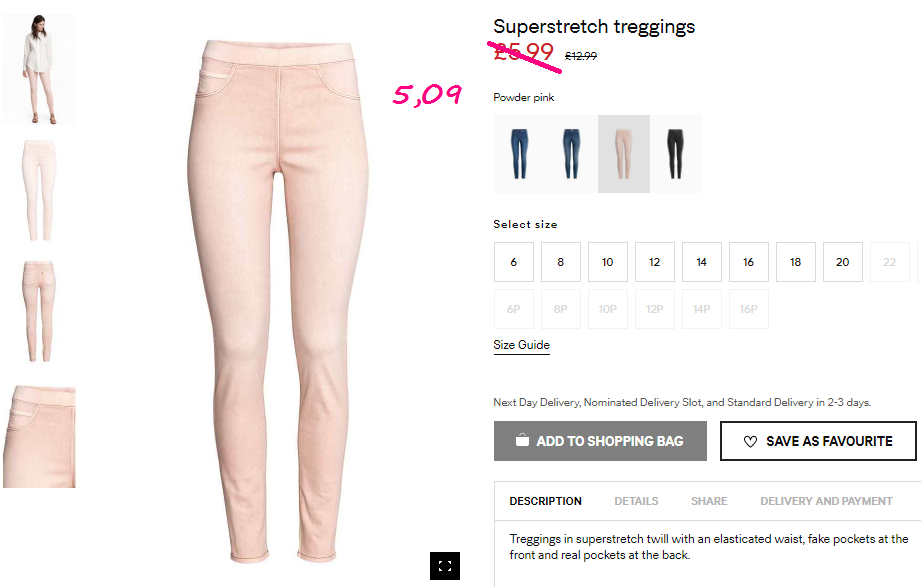This screenshot has height=587, width=921.
Task: Click the shopping bag icon on add button
Action: coord(522,440)
